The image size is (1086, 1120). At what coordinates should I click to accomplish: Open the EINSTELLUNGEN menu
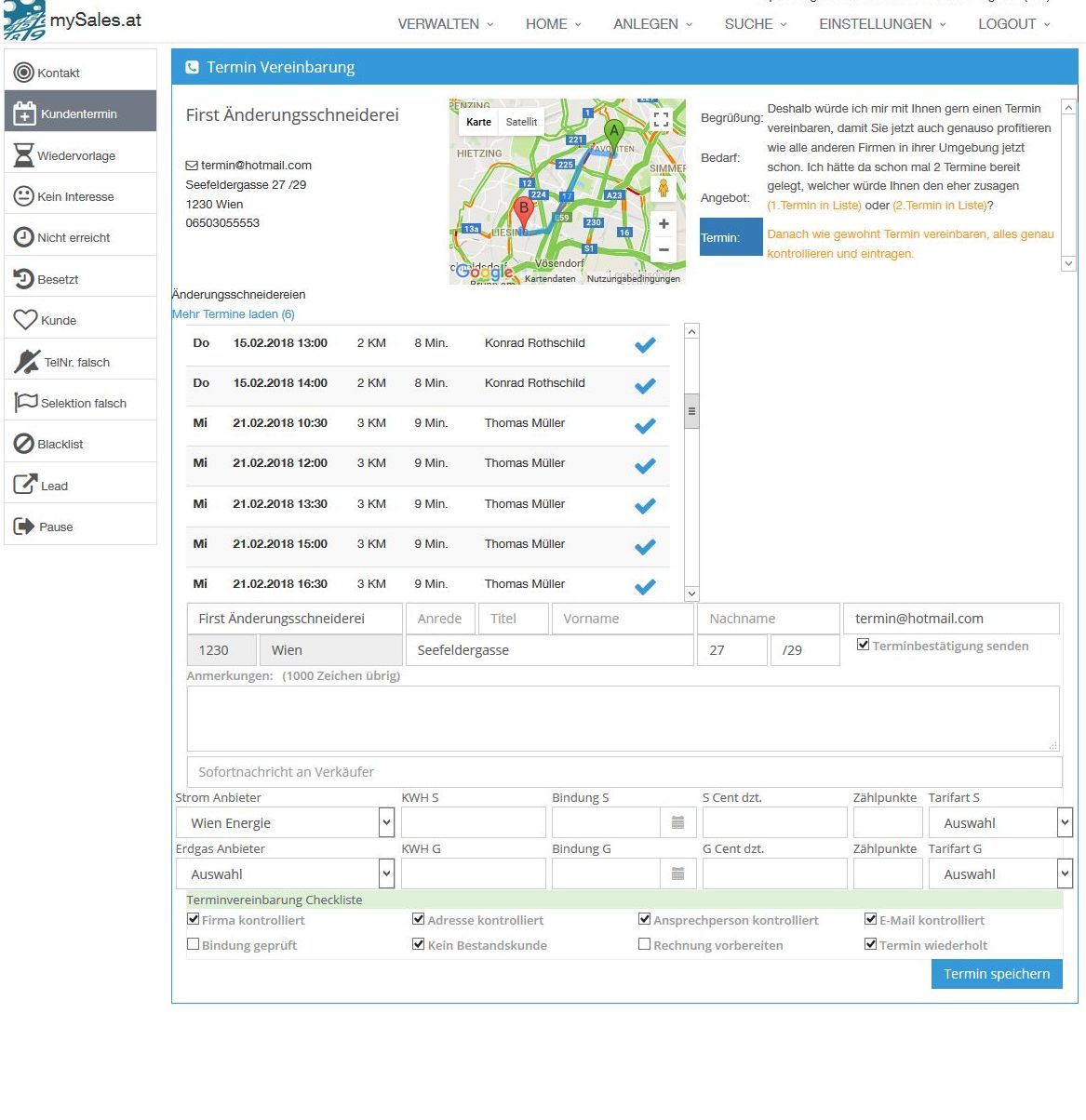click(x=882, y=24)
